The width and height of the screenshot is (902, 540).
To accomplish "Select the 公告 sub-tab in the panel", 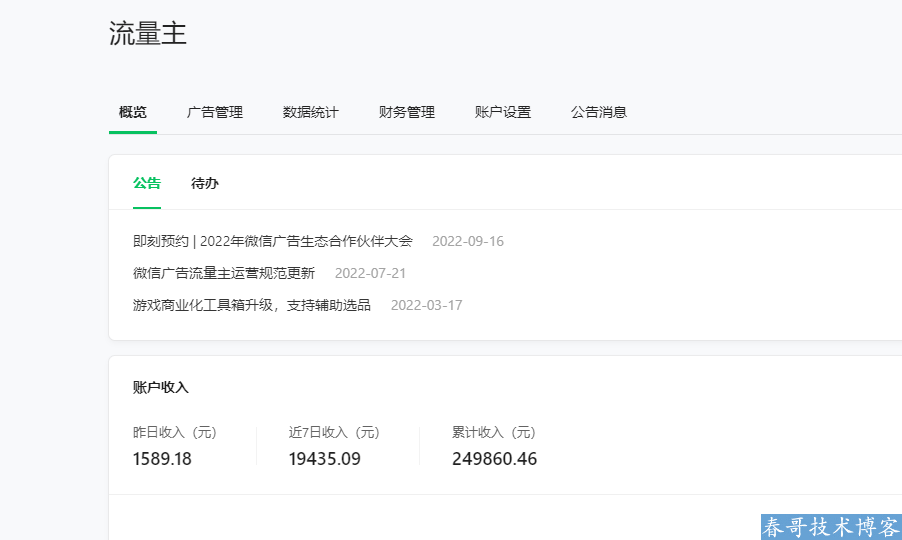I will (147, 183).
